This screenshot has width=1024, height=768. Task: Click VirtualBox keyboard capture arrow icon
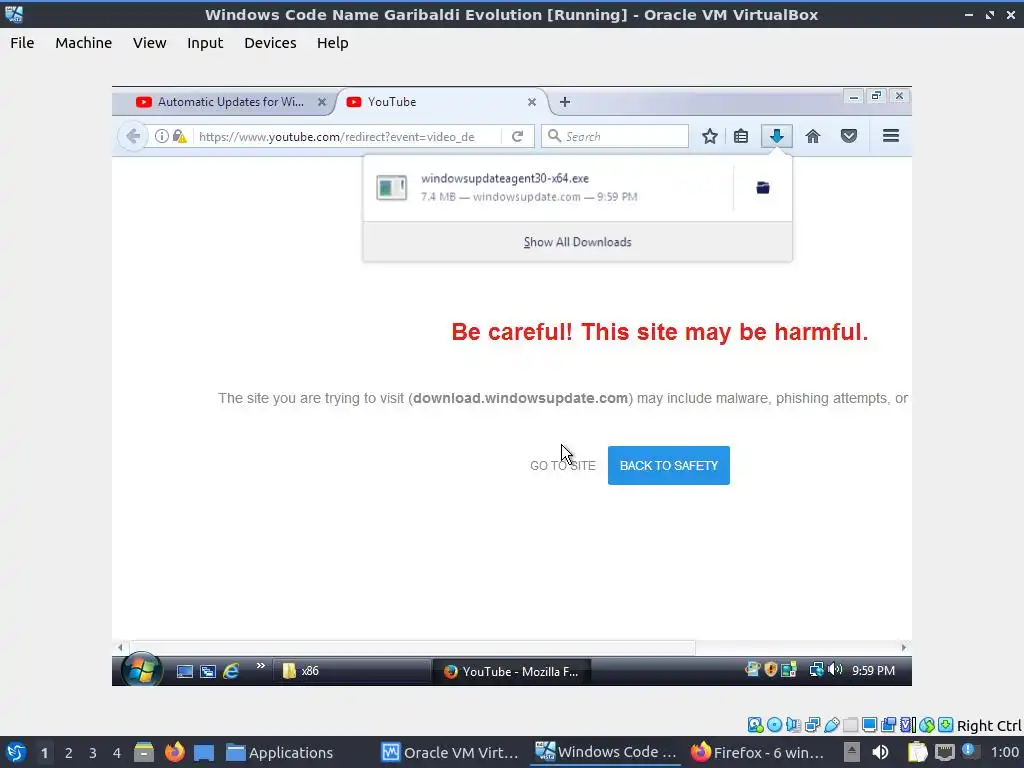coord(946,725)
